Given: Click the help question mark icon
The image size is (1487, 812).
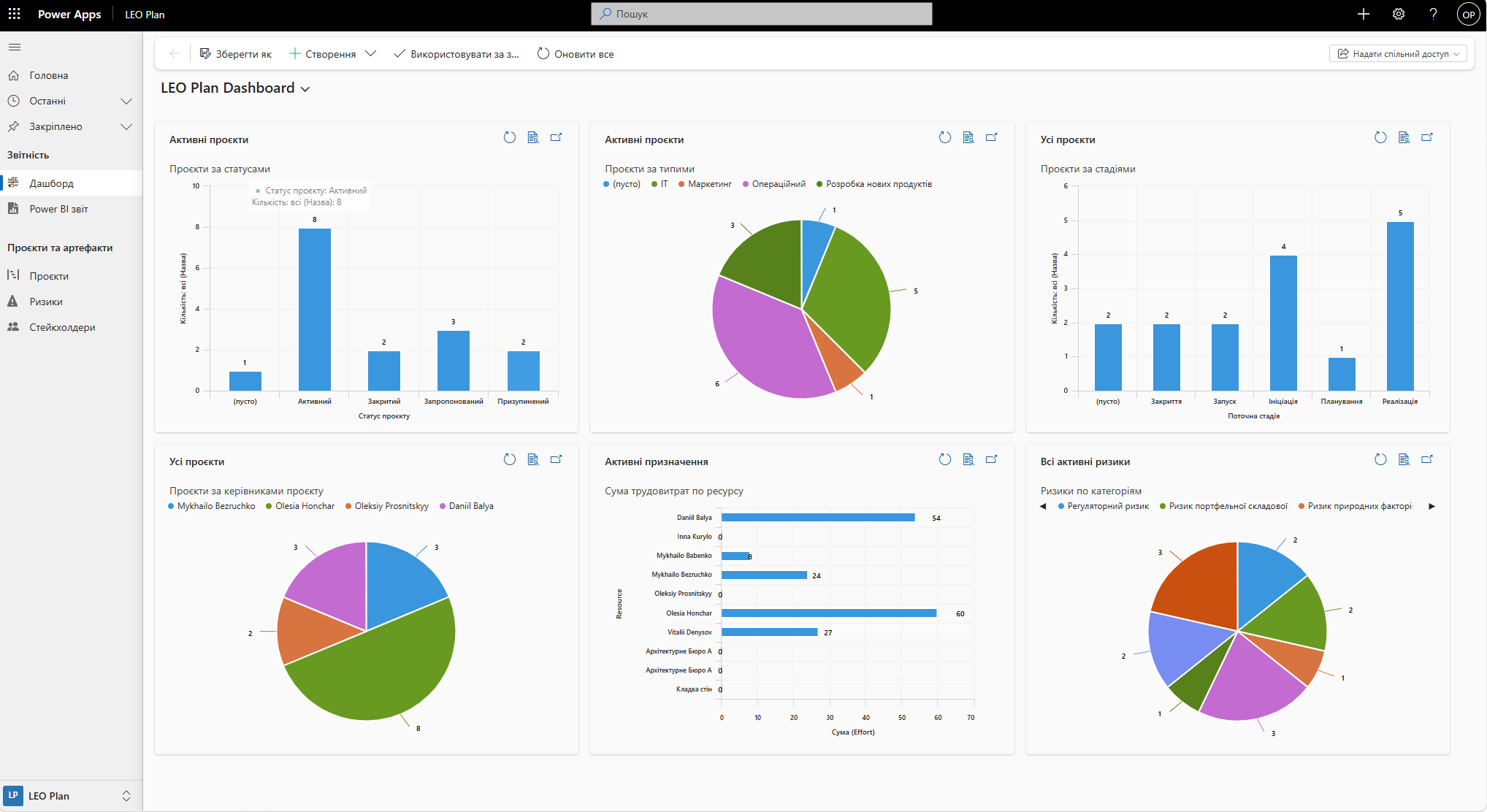Looking at the screenshot, I should tap(1433, 14).
